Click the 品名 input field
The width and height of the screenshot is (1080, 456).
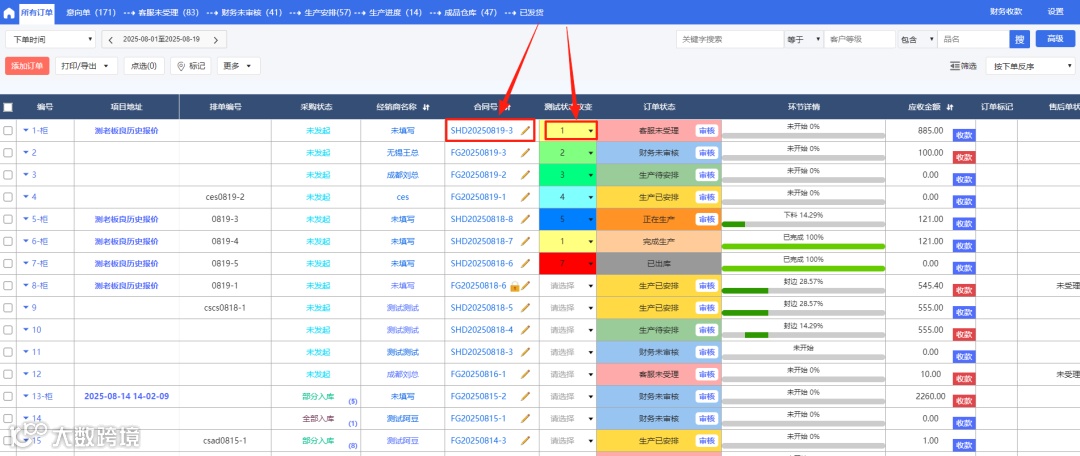point(973,40)
